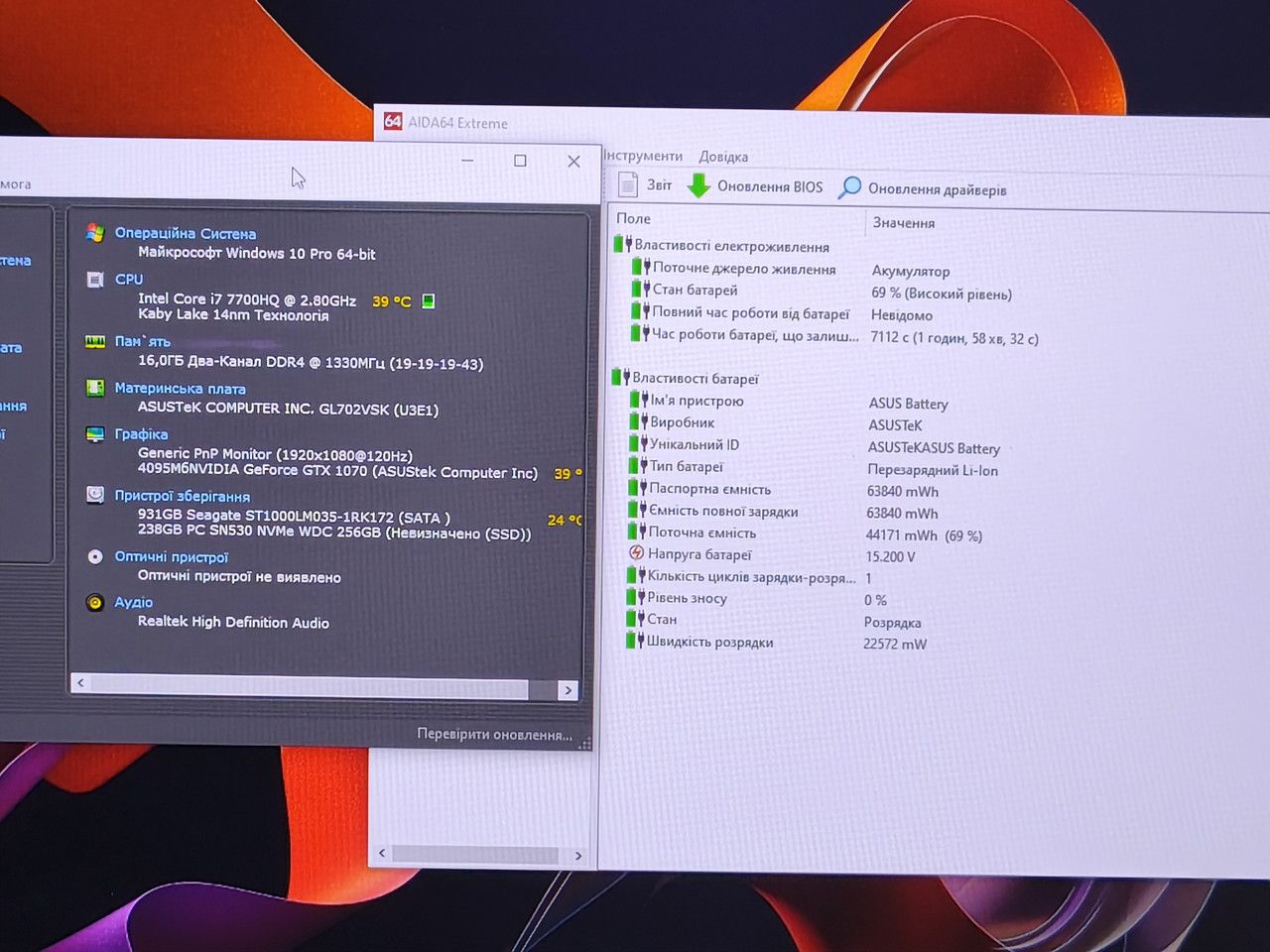Click the icon beside Властивості електроживлення group
The height and width of the screenshot is (952, 1270).
(622, 244)
